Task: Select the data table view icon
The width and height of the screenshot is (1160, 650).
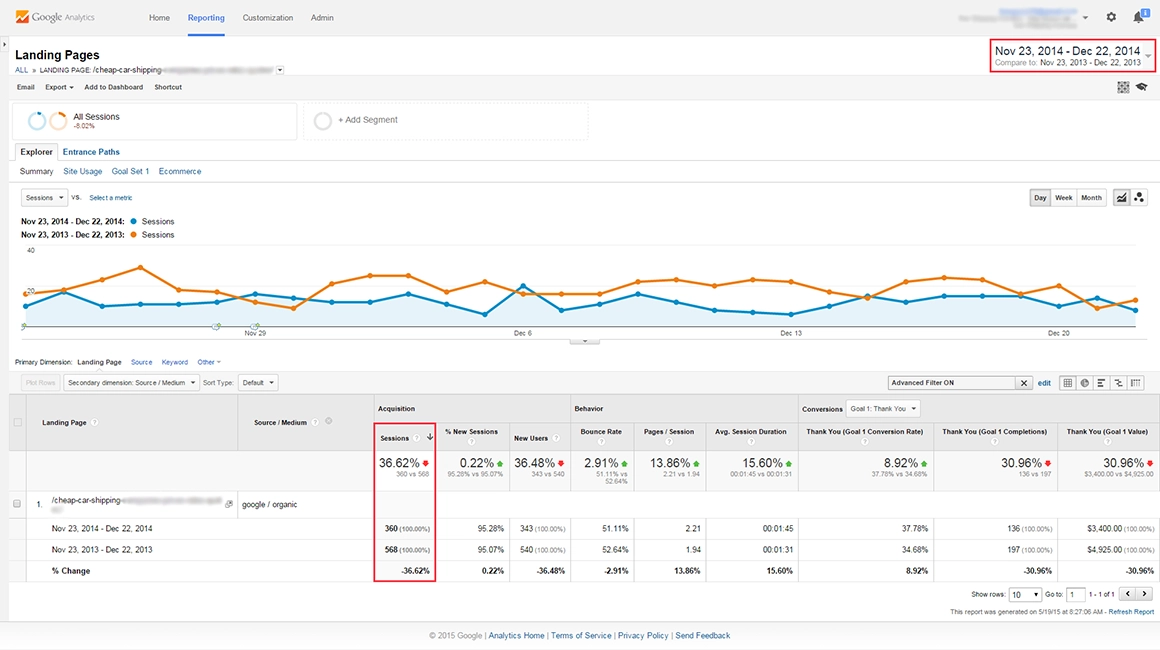Action: coord(1068,382)
